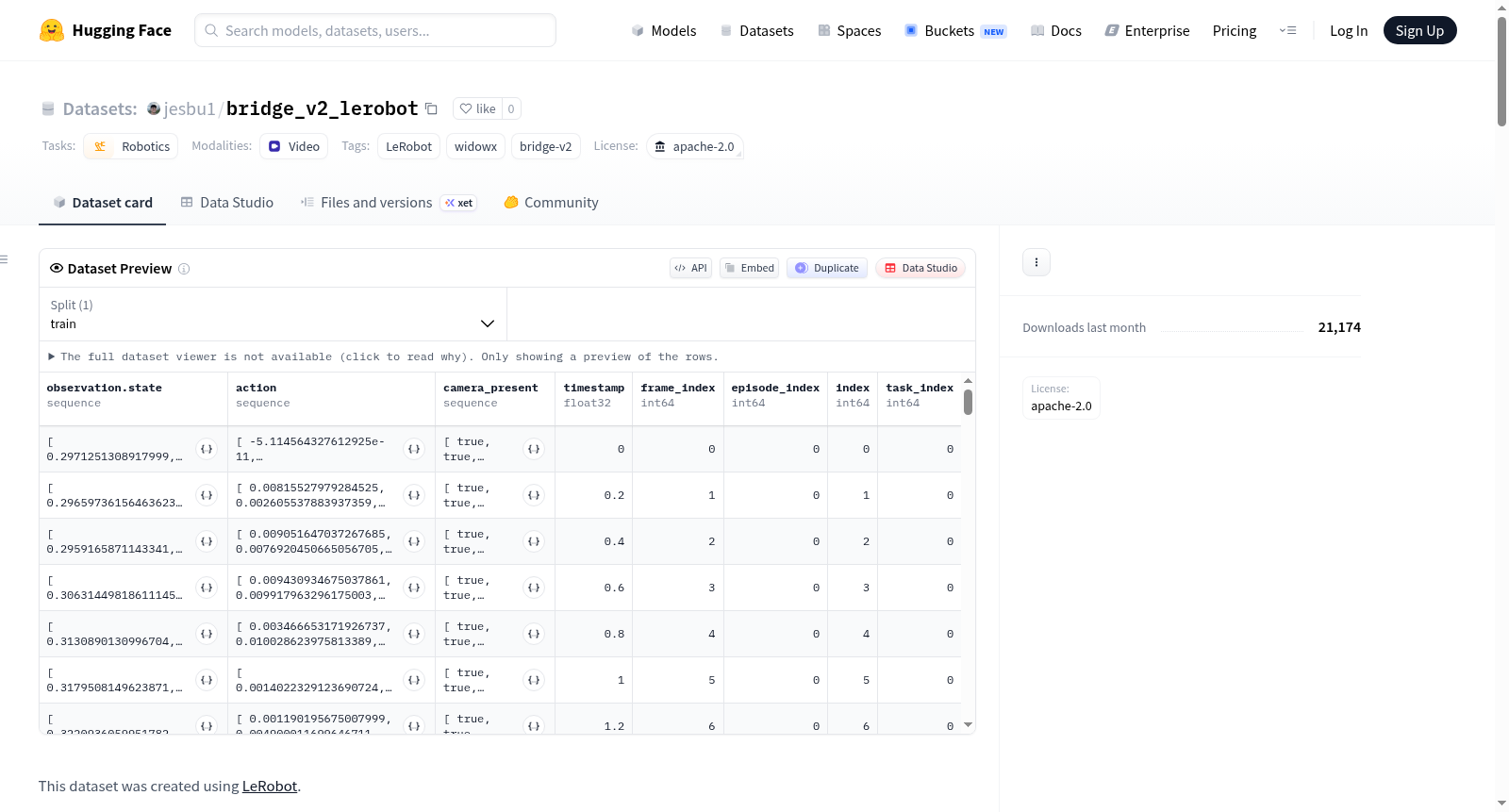The width and height of the screenshot is (1509, 812).
Task: Open the xet badge beside Files and versions
Action: [459, 203]
